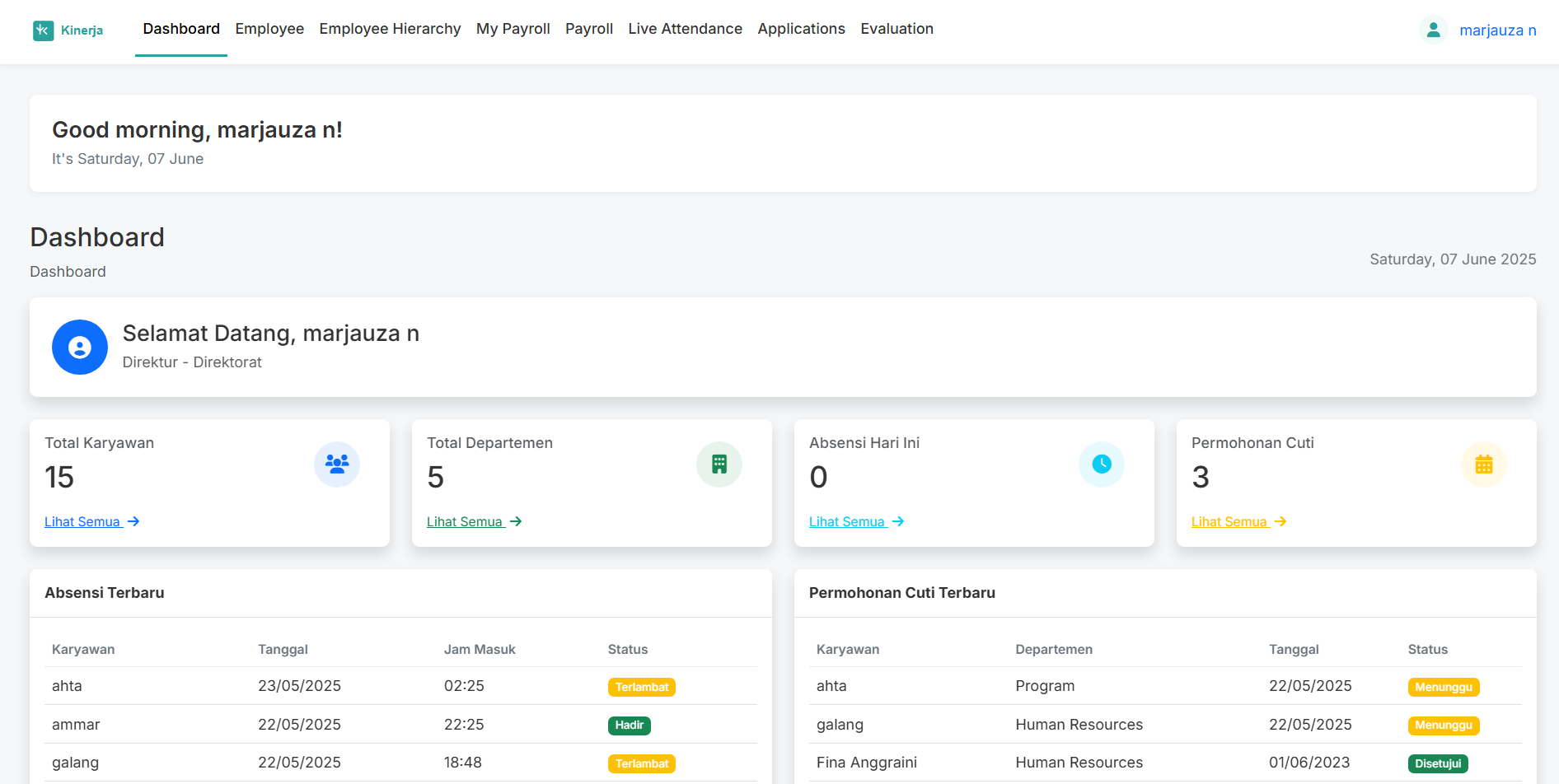
Task: Click the welcome card user avatar
Action: click(80, 347)
